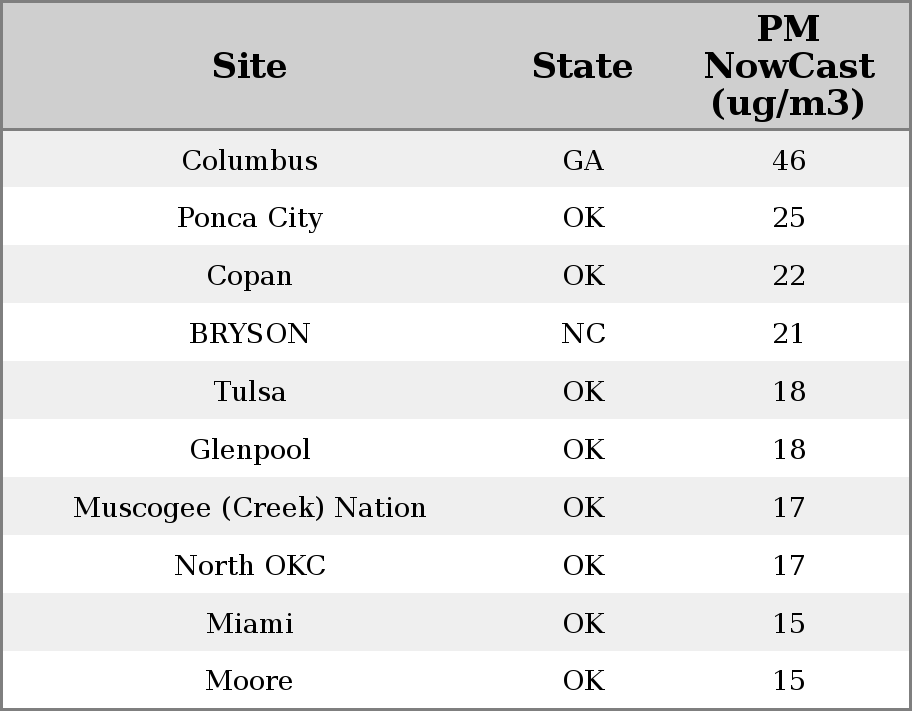The image size is (912, 711).
Task: Click the Glenpool site name
Action: [250, 450]
